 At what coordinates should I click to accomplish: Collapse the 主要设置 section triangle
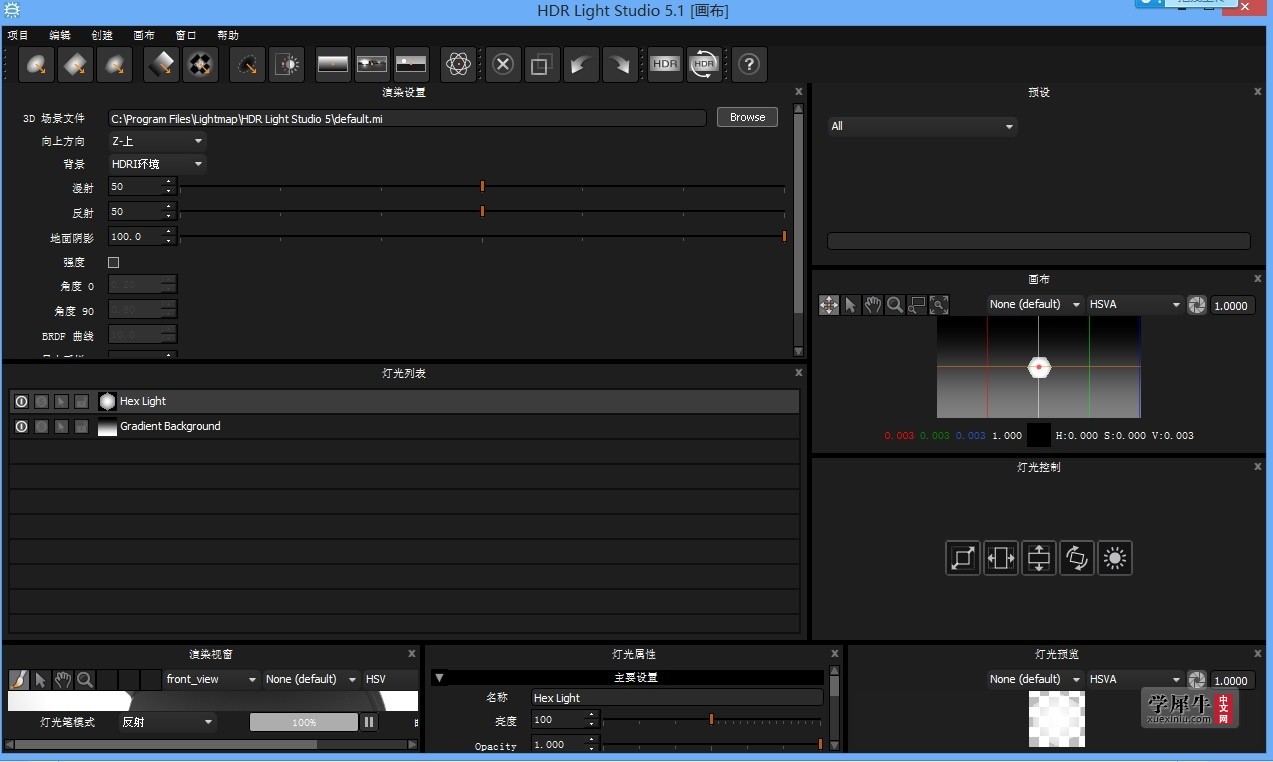pos(438,678)
